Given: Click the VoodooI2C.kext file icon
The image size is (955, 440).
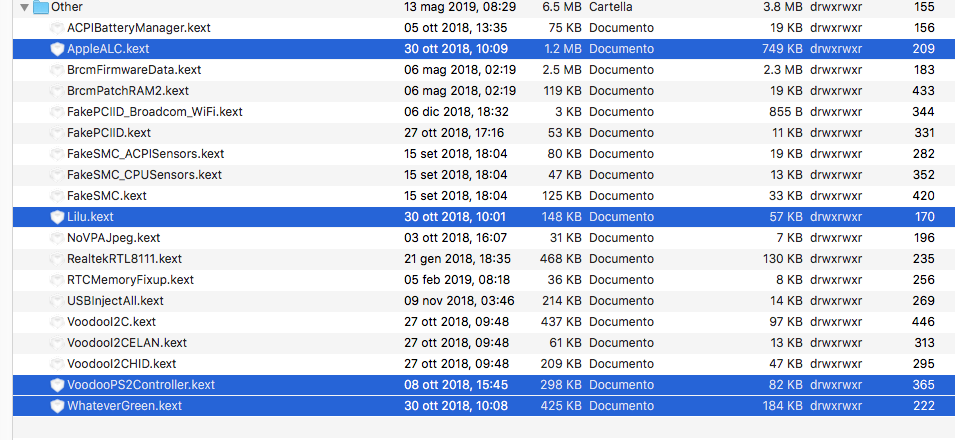Looking at the screenshot, I should [57, 322].
